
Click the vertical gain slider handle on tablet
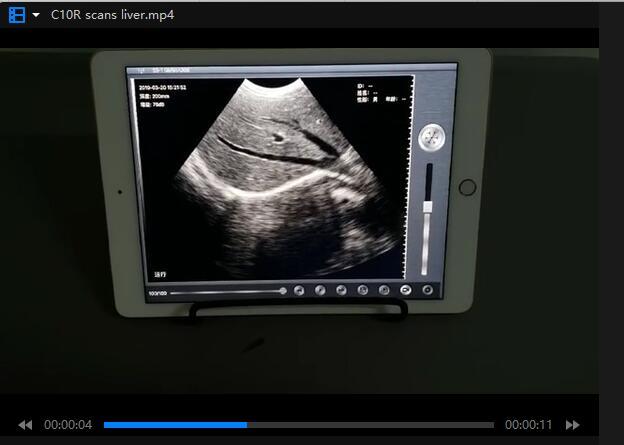[x=428, y=206]
